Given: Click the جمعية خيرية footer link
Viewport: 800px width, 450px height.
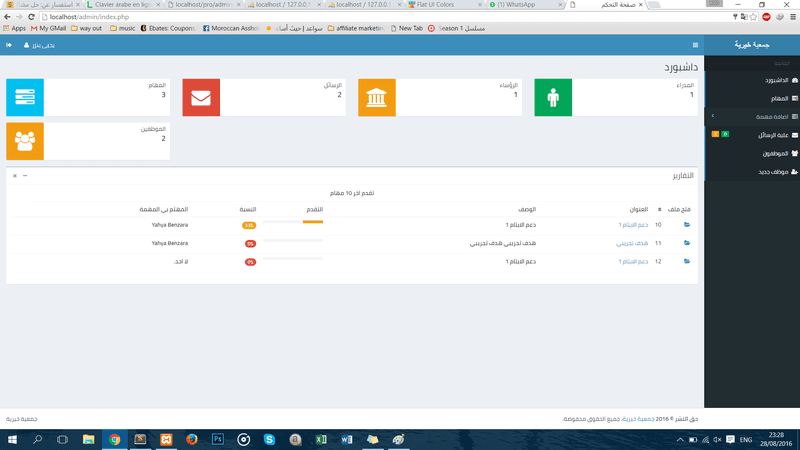Looking at the screenshot, I should (638, 419).
